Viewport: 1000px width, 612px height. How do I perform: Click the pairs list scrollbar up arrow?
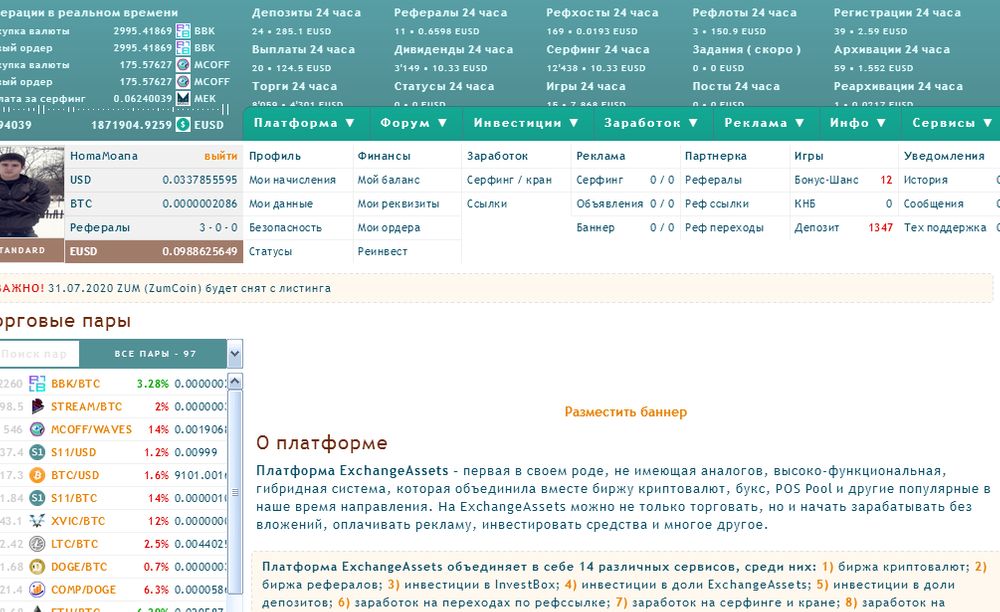(235, 381)
